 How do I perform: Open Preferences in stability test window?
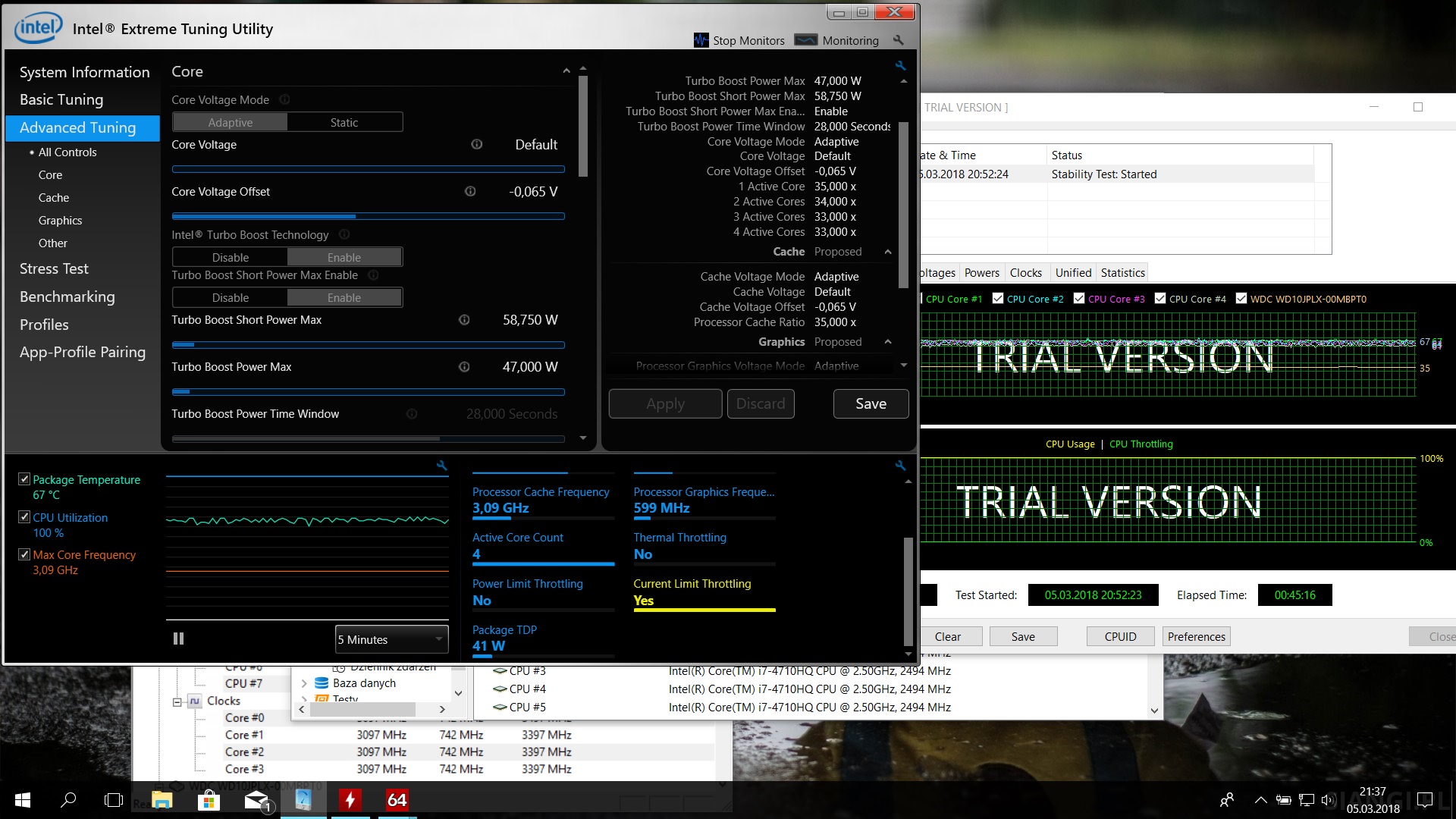coord(1196,636)
